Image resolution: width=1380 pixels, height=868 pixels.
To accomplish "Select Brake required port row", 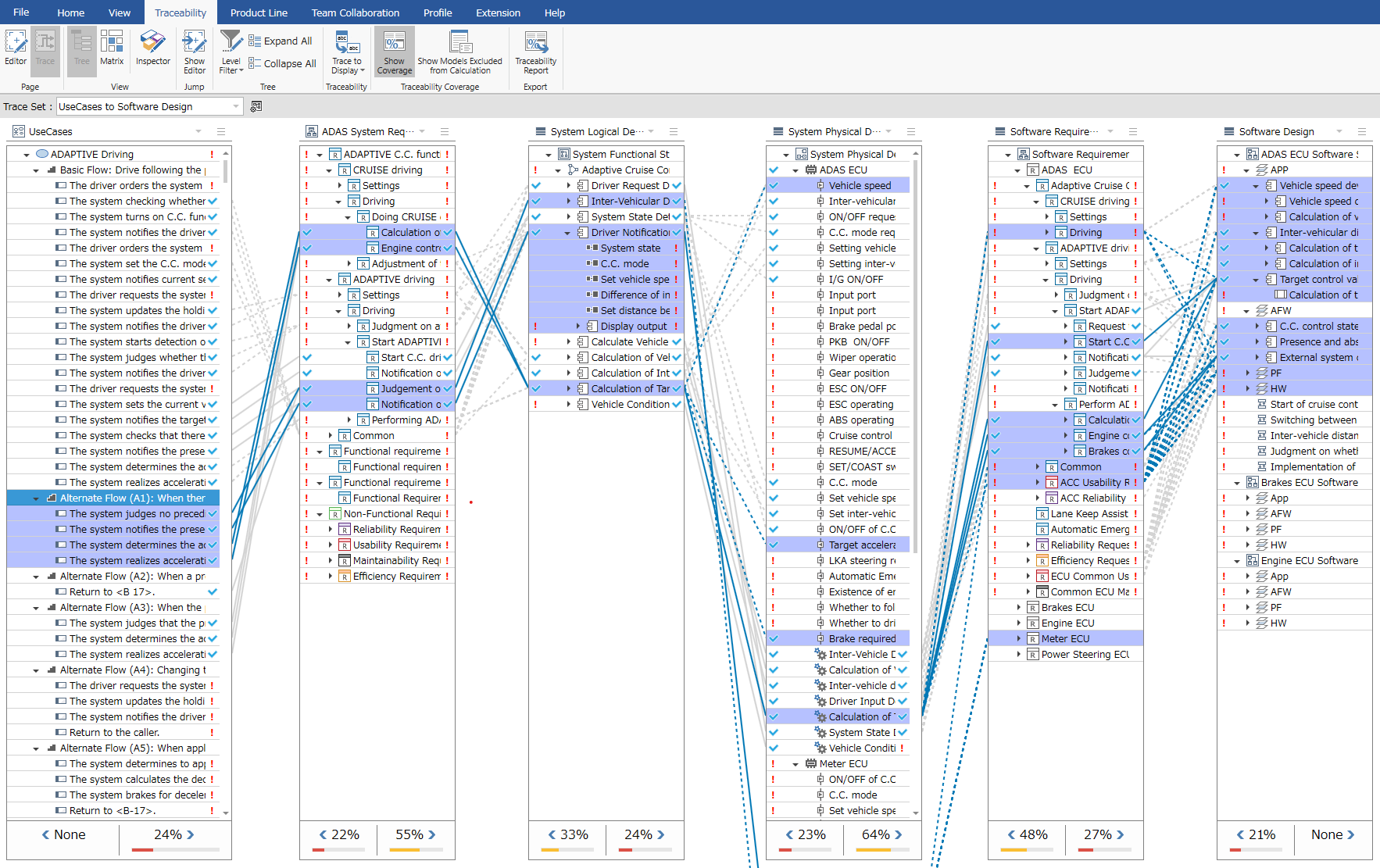I will [x=838, y=638].
